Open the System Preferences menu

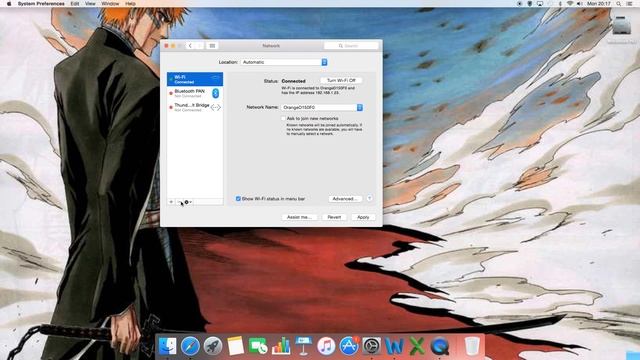[41, 3]
